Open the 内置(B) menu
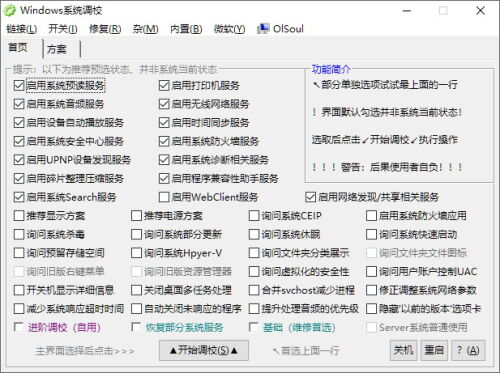This screenshot has height=373, width=500. pos(186,29)
